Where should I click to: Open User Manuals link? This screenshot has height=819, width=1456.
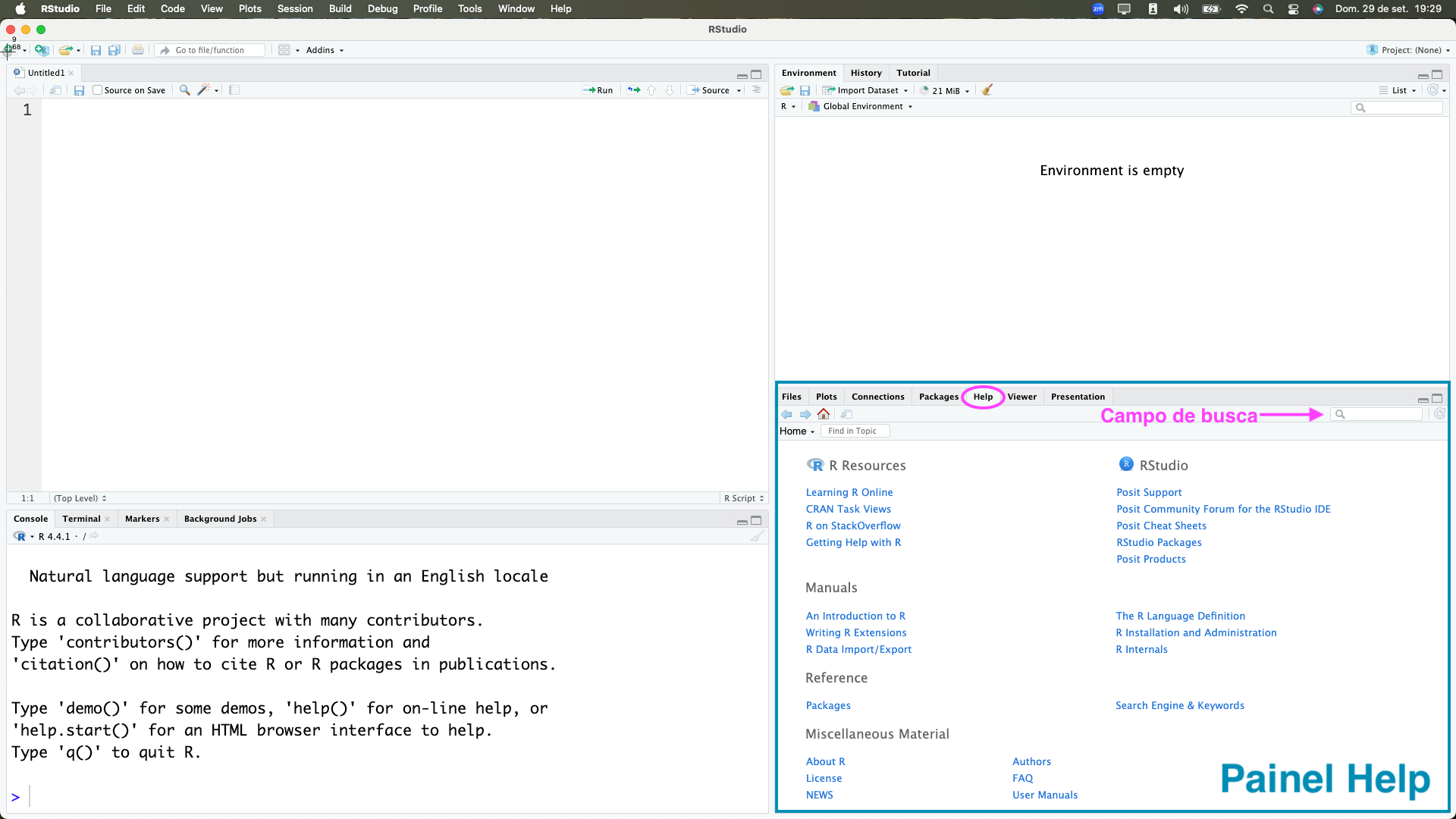point(1044,795)
